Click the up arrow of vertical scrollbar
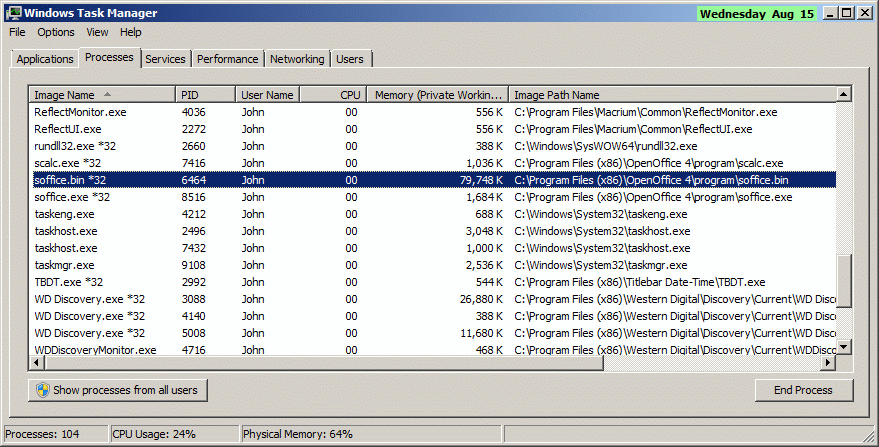 click(844, 94)
